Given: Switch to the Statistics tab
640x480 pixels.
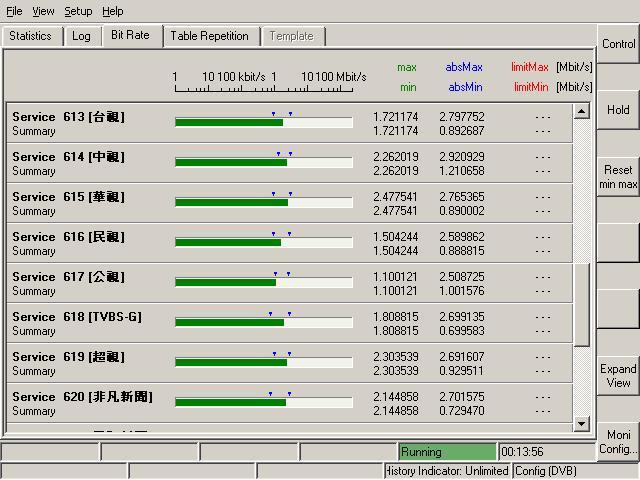Looking at the screenshot, I should (x=30, y=36).
